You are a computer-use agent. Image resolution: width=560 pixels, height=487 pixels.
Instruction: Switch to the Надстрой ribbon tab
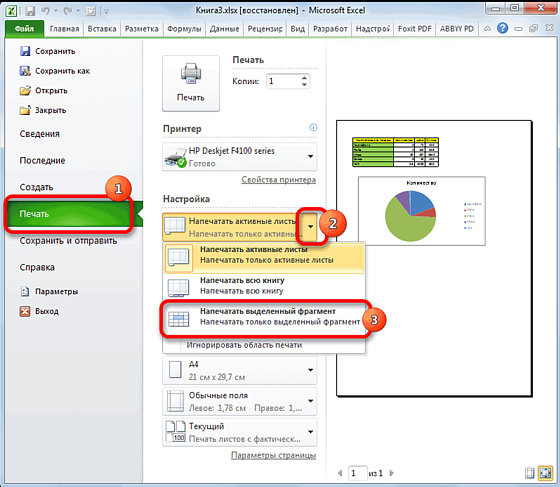[372, 29]
